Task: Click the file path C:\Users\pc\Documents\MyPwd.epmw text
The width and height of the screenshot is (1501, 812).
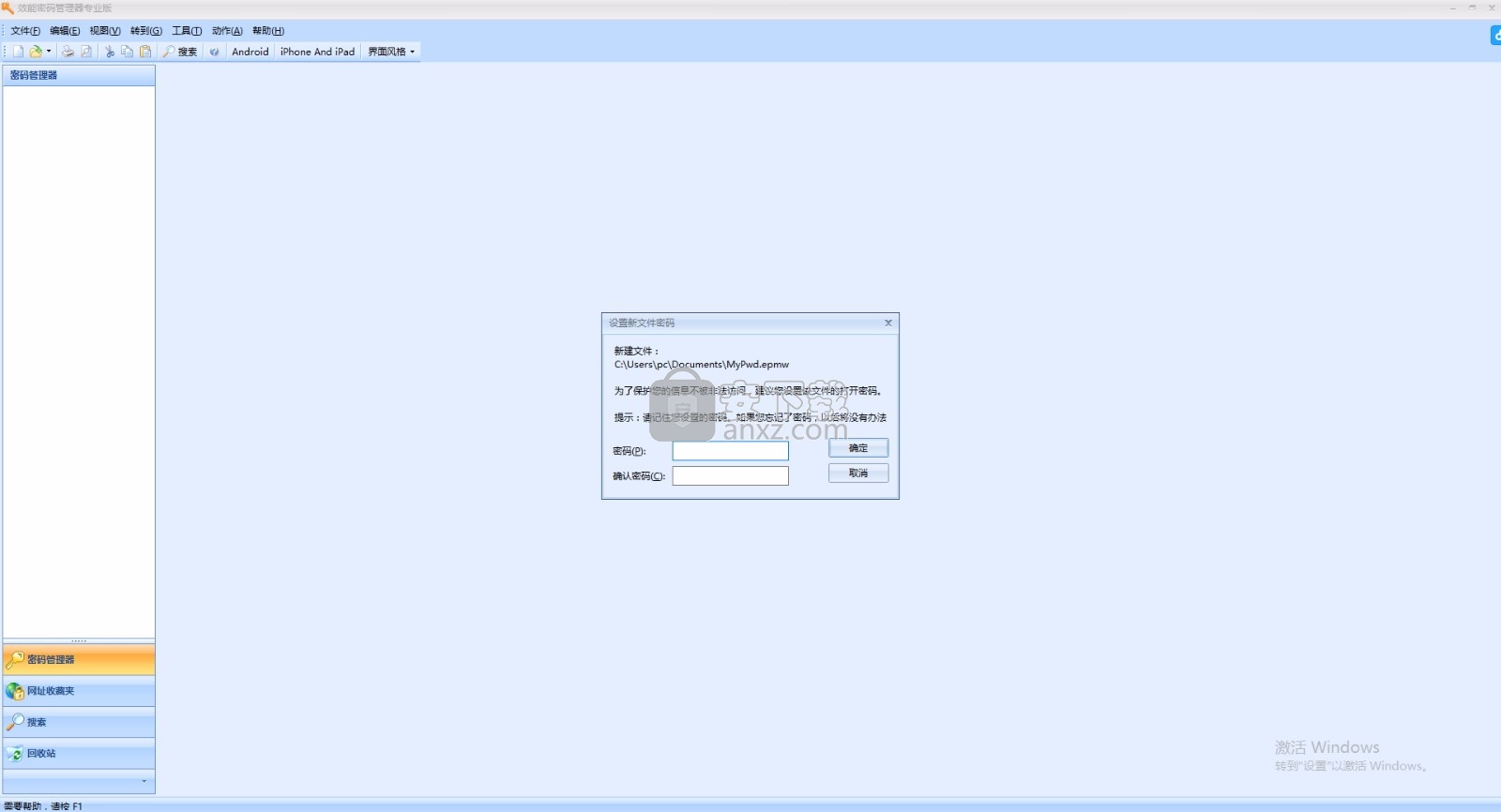Action: [x=702, y=365]
